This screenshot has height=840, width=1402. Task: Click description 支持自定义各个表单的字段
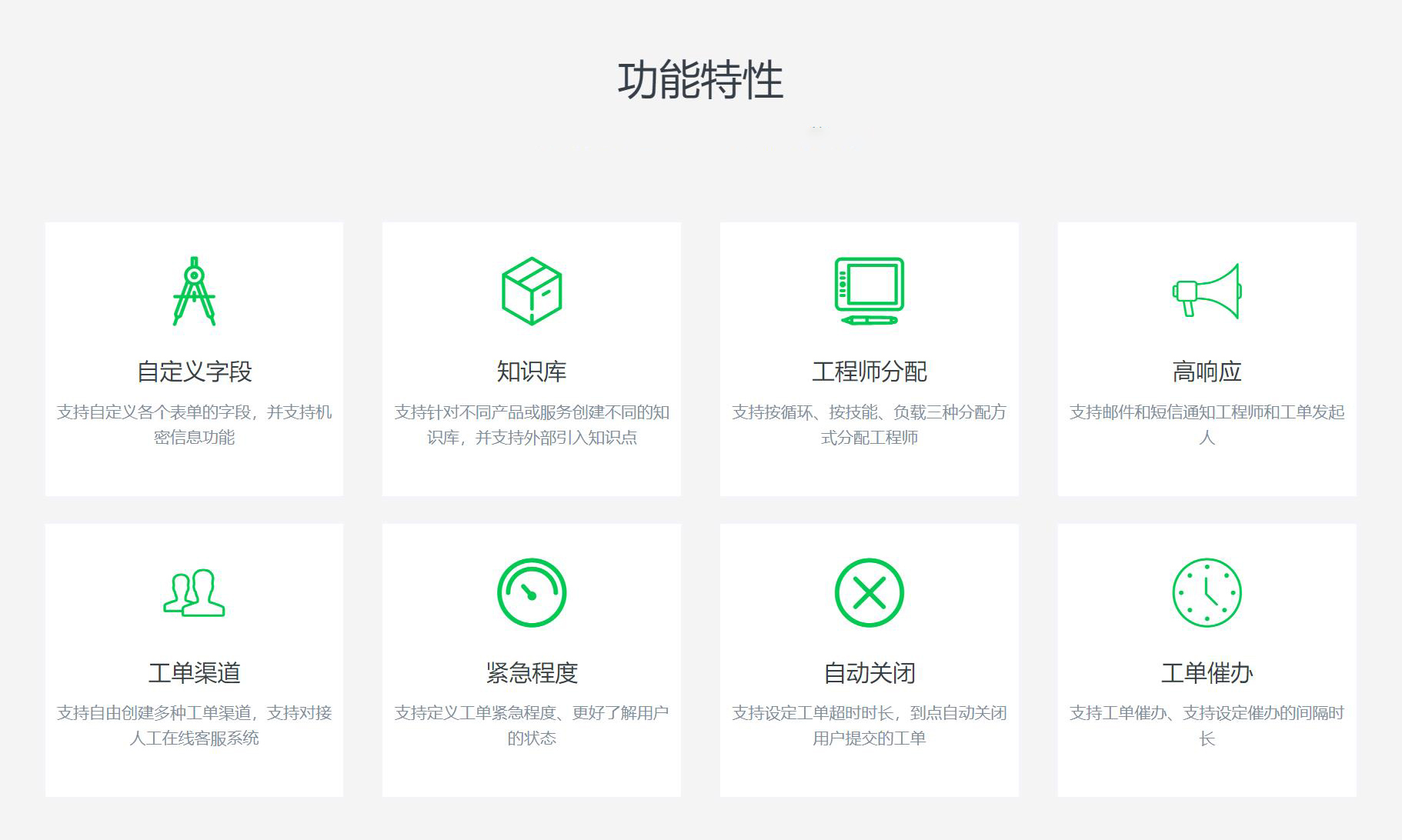[194, 425]
